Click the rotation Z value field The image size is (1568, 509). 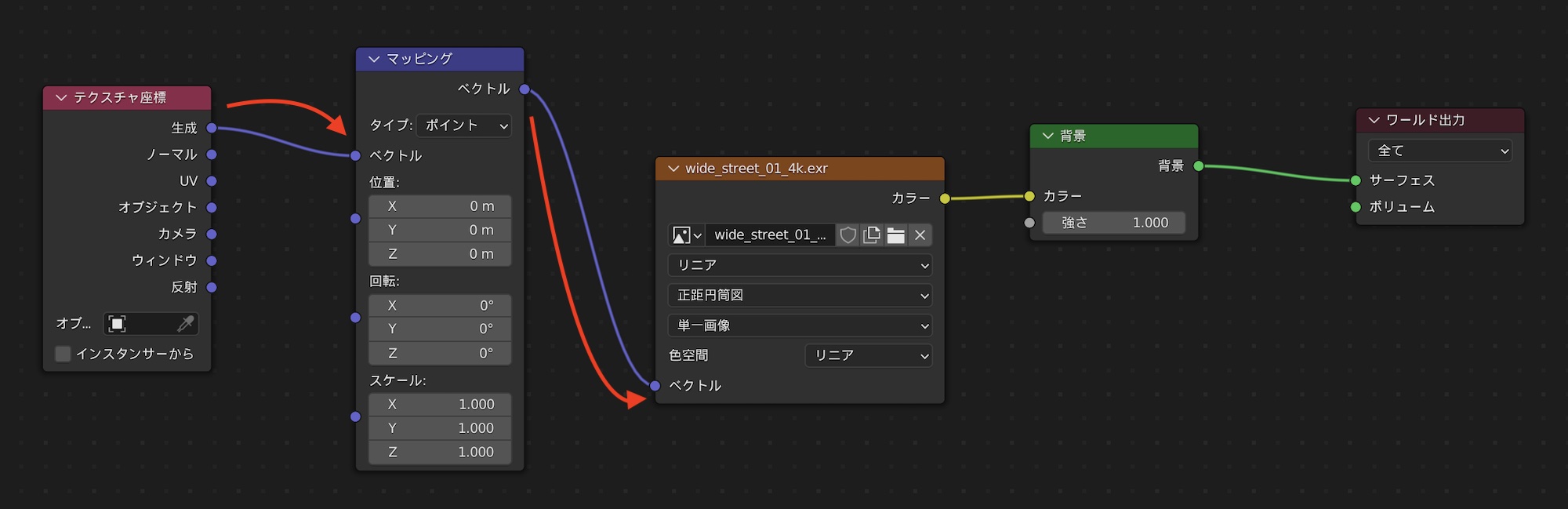coord(440,354)
